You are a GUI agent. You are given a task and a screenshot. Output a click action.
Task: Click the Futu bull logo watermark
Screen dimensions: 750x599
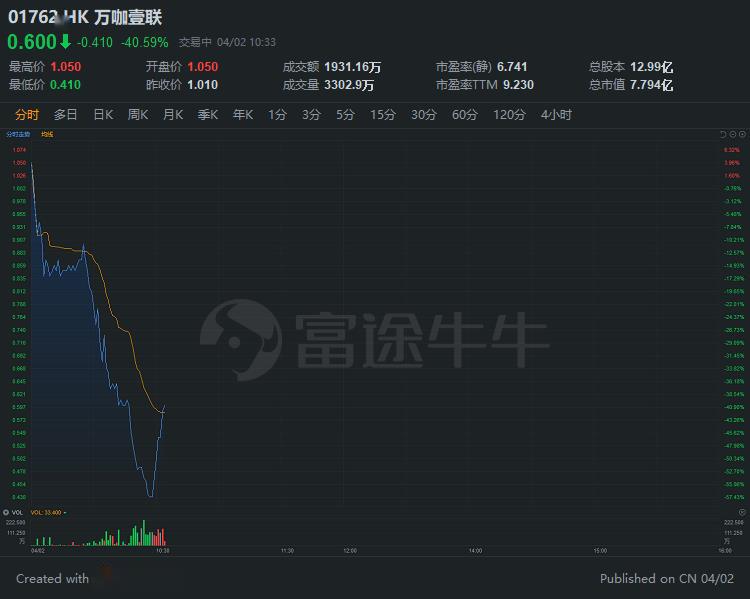pyautogui.click(x=241, y=340)
